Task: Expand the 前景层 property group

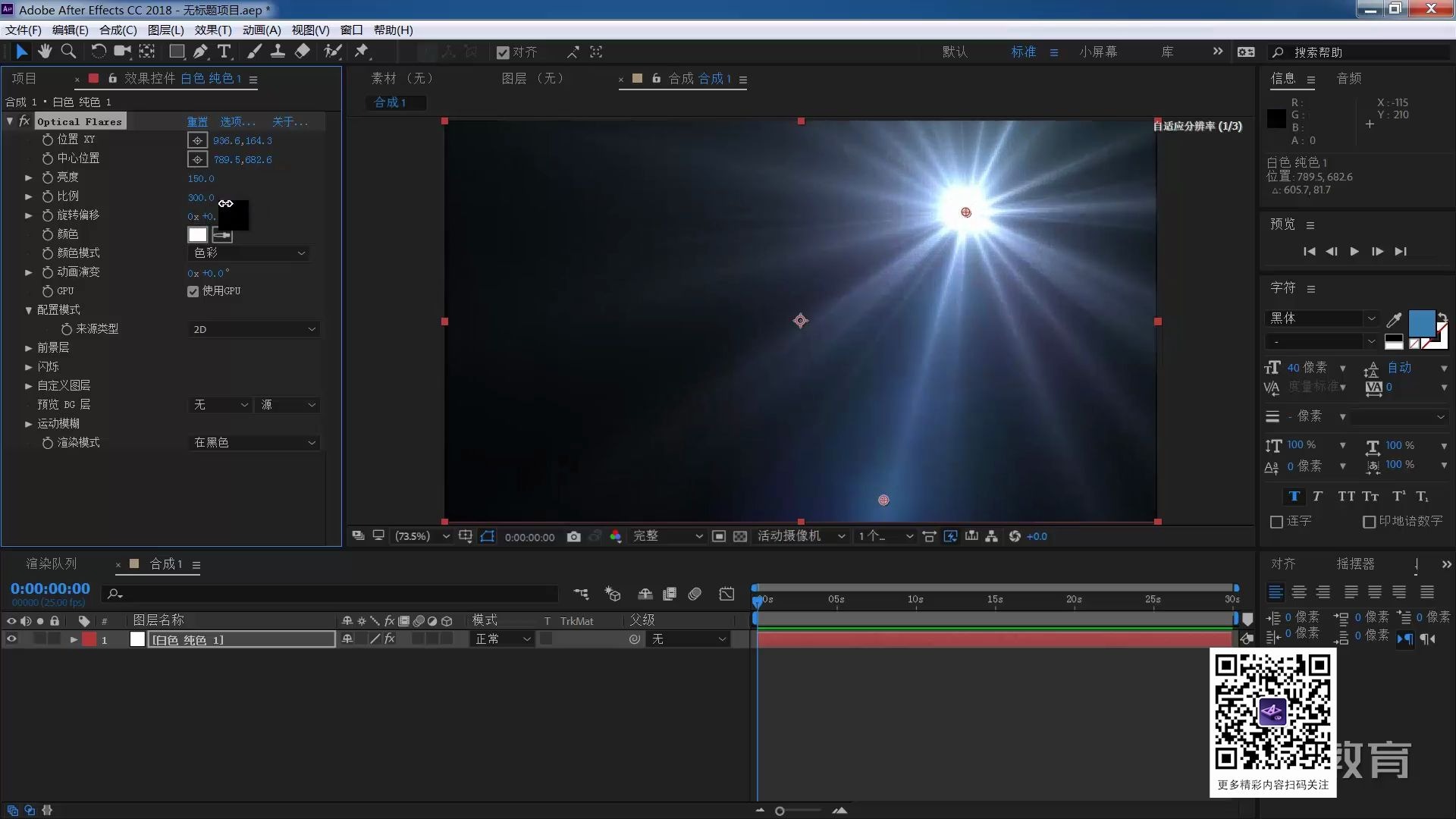Action: pos(29,348)
